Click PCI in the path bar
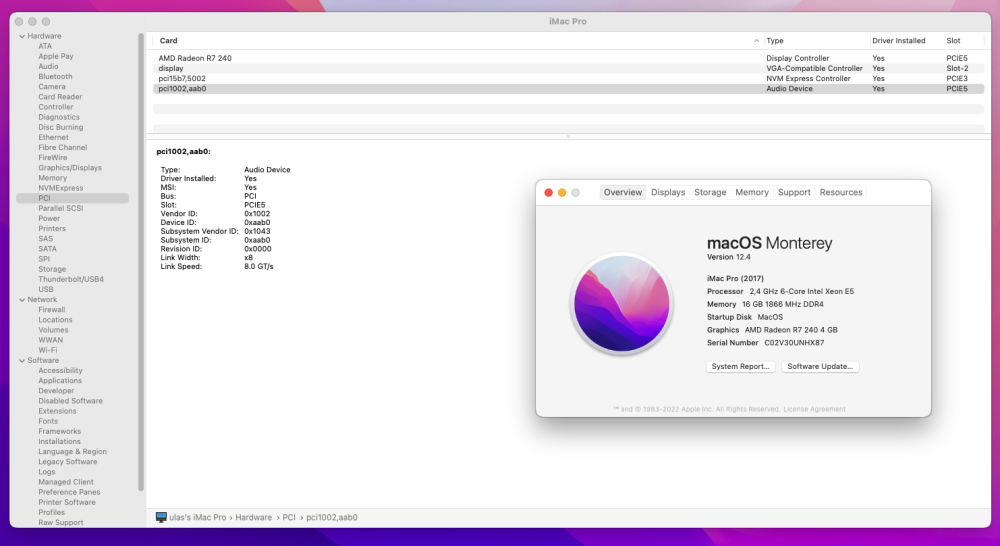This screenshot has width=1000, height=546. point(289,517)
